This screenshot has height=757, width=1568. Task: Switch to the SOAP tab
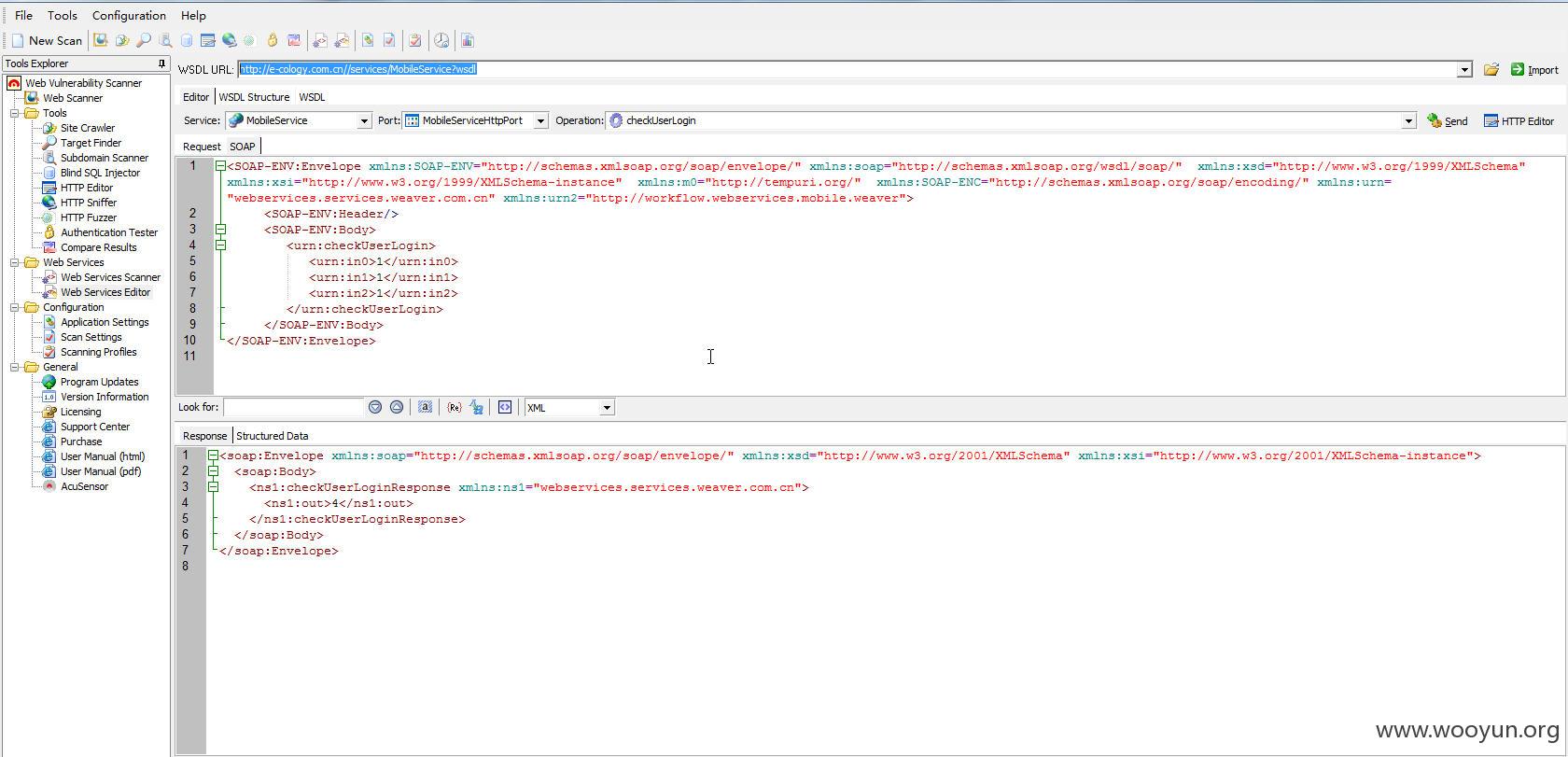coord(243,147)
